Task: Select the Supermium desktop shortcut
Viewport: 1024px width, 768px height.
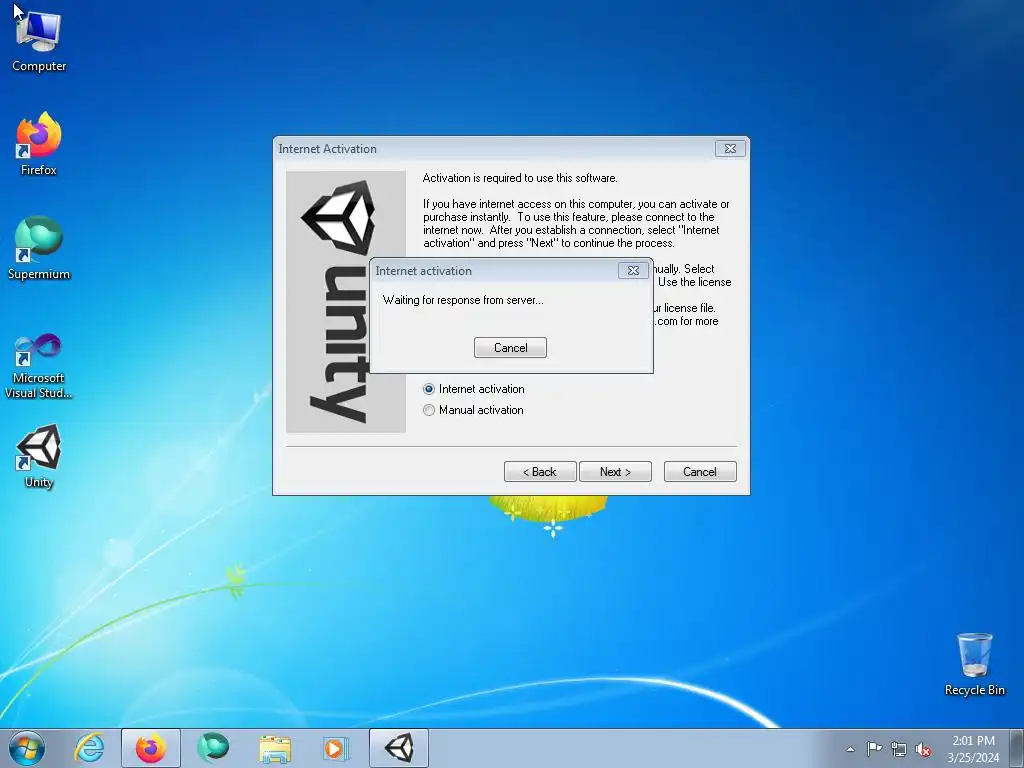Action: coord(39,248)
